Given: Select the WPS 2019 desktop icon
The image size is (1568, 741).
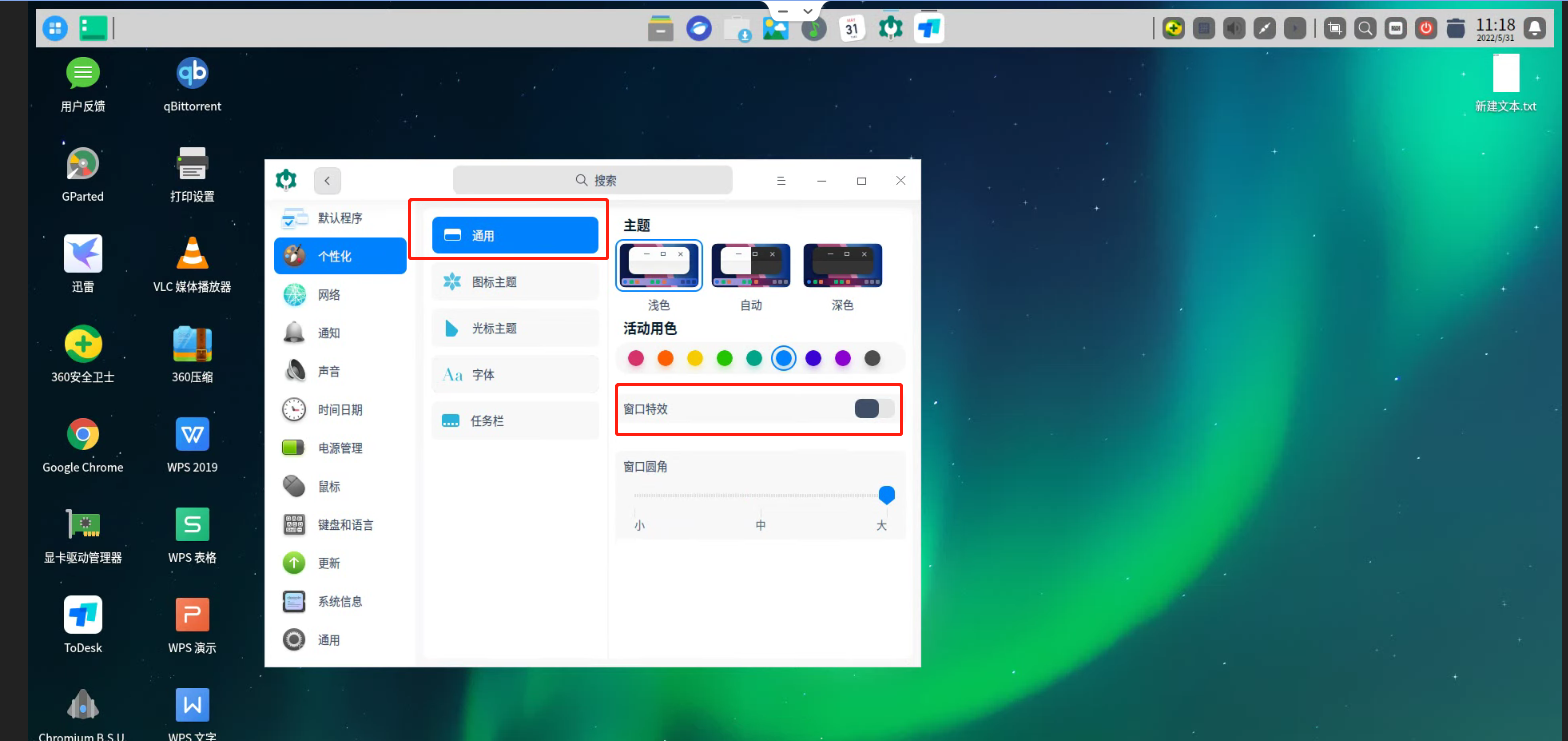Looking at the screenshot, I should (x=192, y=445).
